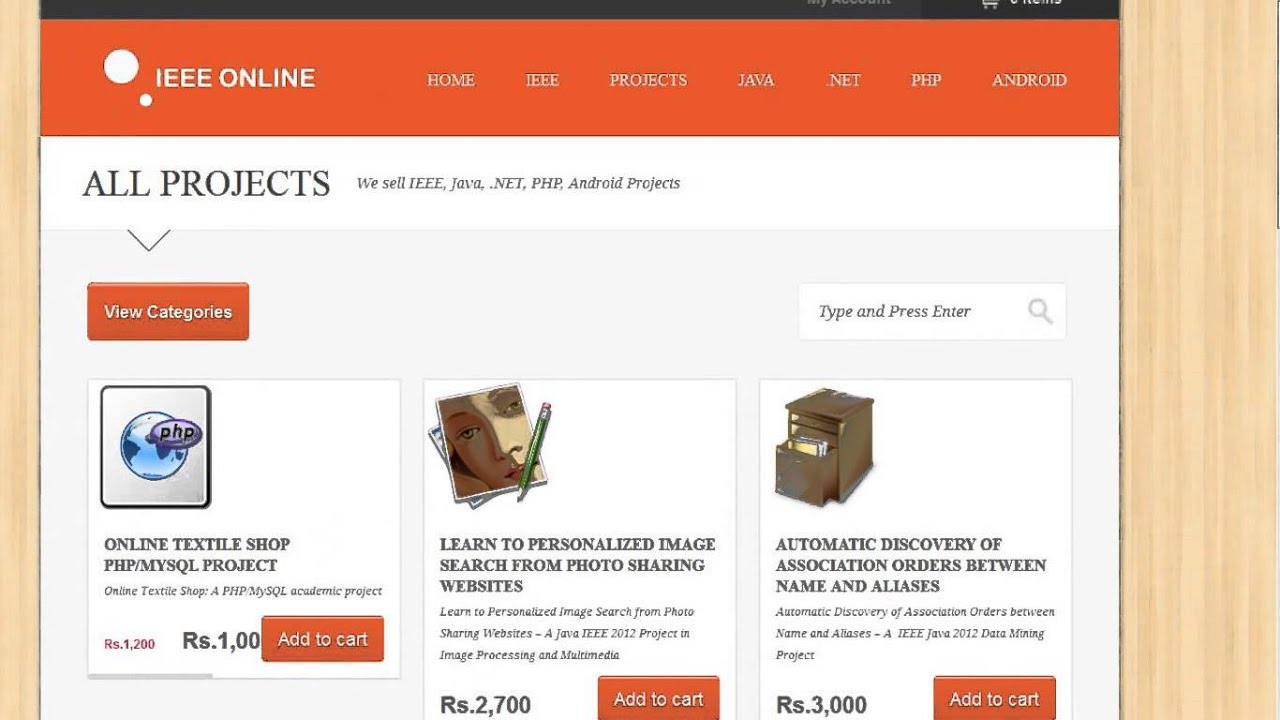Add Automatic Discovery project to cart

point(995,698)
